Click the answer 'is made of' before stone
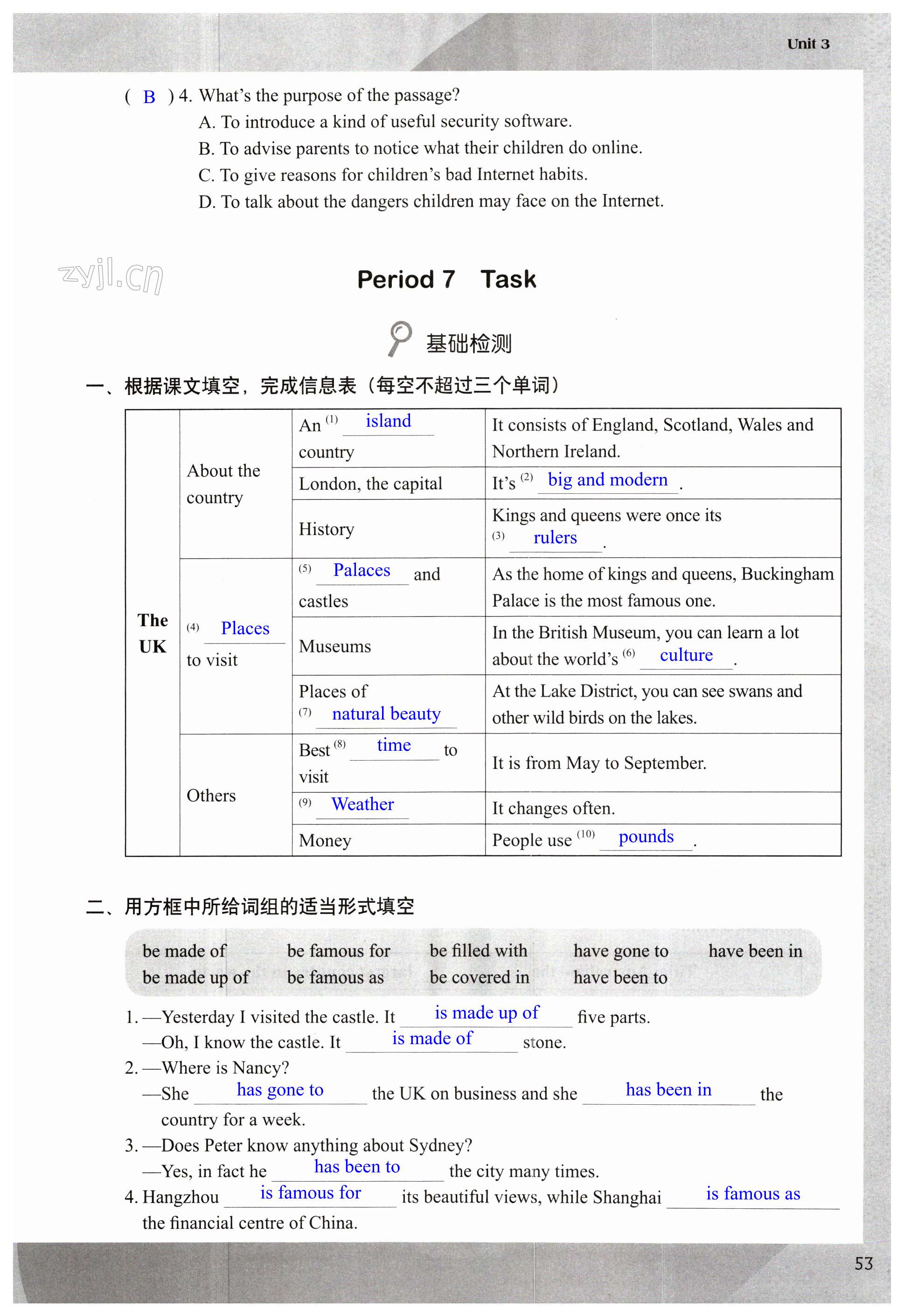The height and width of the screenshot is (1316, 904). 432,1039
